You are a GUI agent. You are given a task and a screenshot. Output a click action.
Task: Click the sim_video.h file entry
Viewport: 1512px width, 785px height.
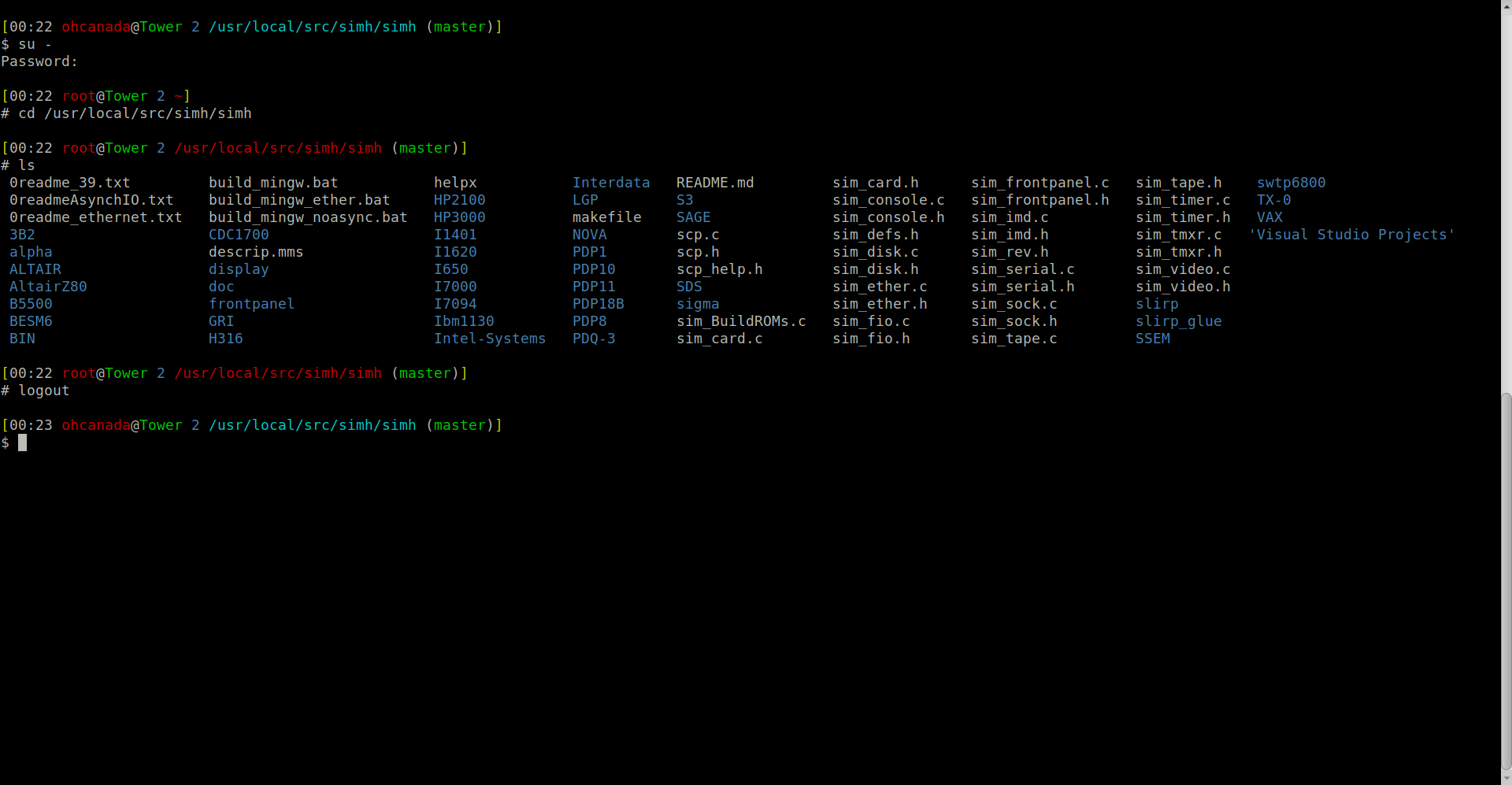click(1183, 287)
